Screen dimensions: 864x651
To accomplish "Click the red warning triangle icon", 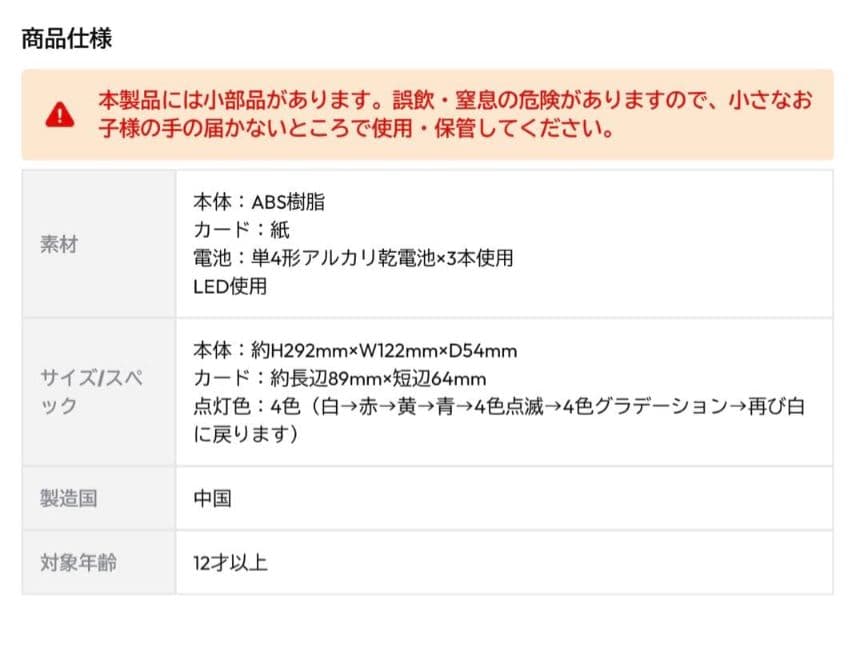I will click(x=60, y=114).
